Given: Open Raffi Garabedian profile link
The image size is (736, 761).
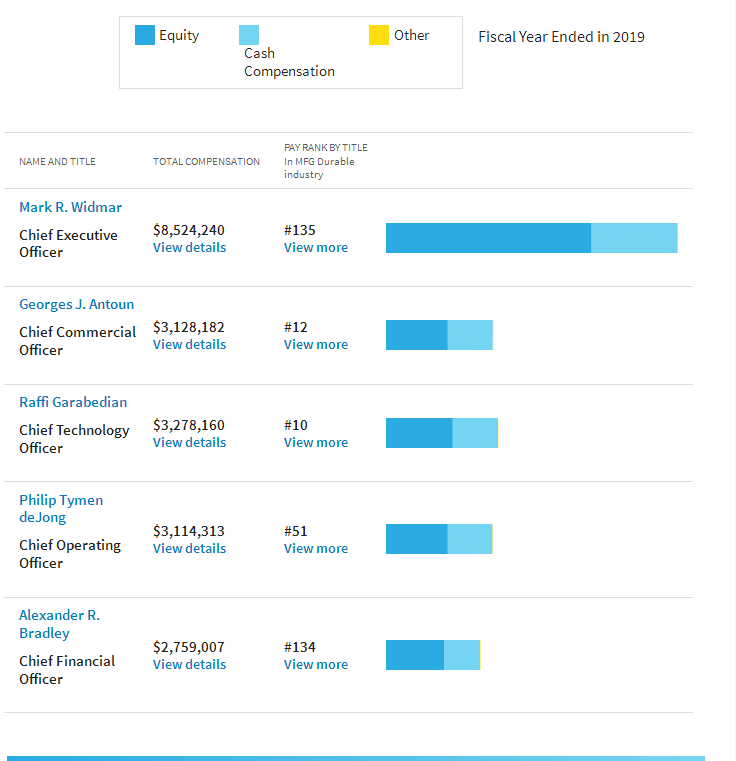Looking at the screenshot, I should point(73,402).
